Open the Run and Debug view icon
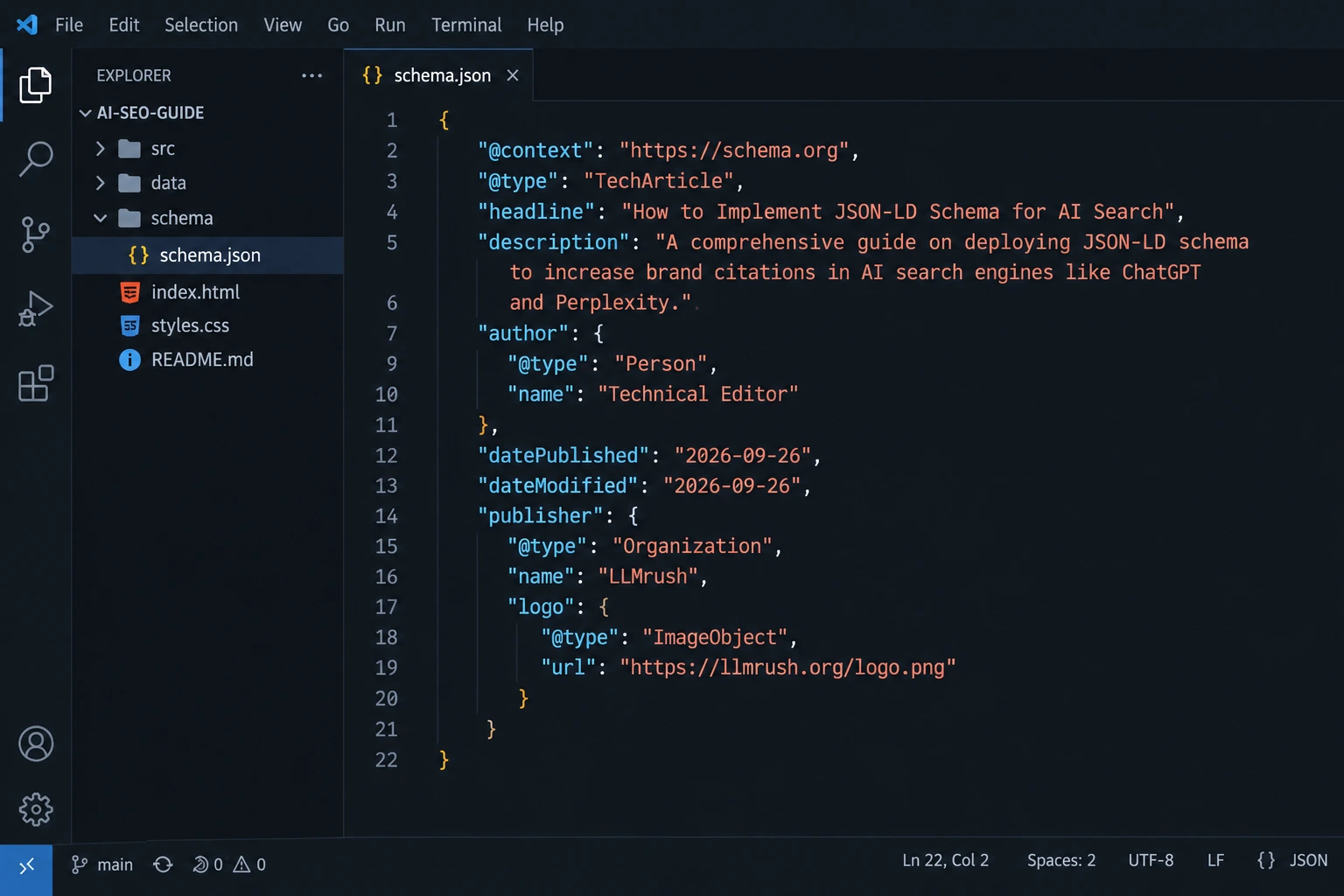Viewport: 1344px width, 896px height. (35, 309)
